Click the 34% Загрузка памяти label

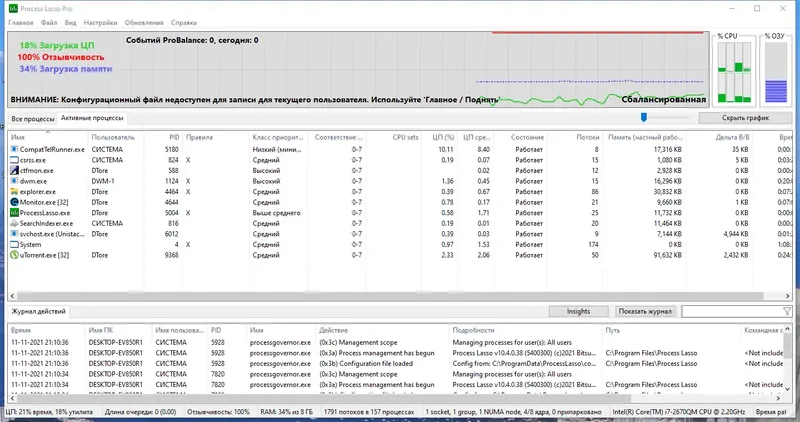(x=66, y=69)
